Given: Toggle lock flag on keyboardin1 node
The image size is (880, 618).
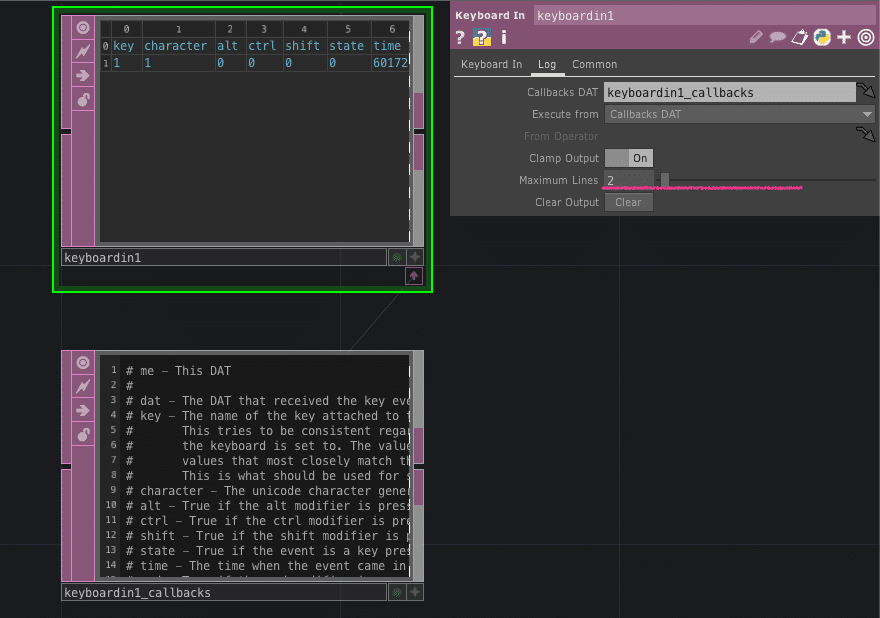Looking at the screenshot, I should (x=83, y=100).
